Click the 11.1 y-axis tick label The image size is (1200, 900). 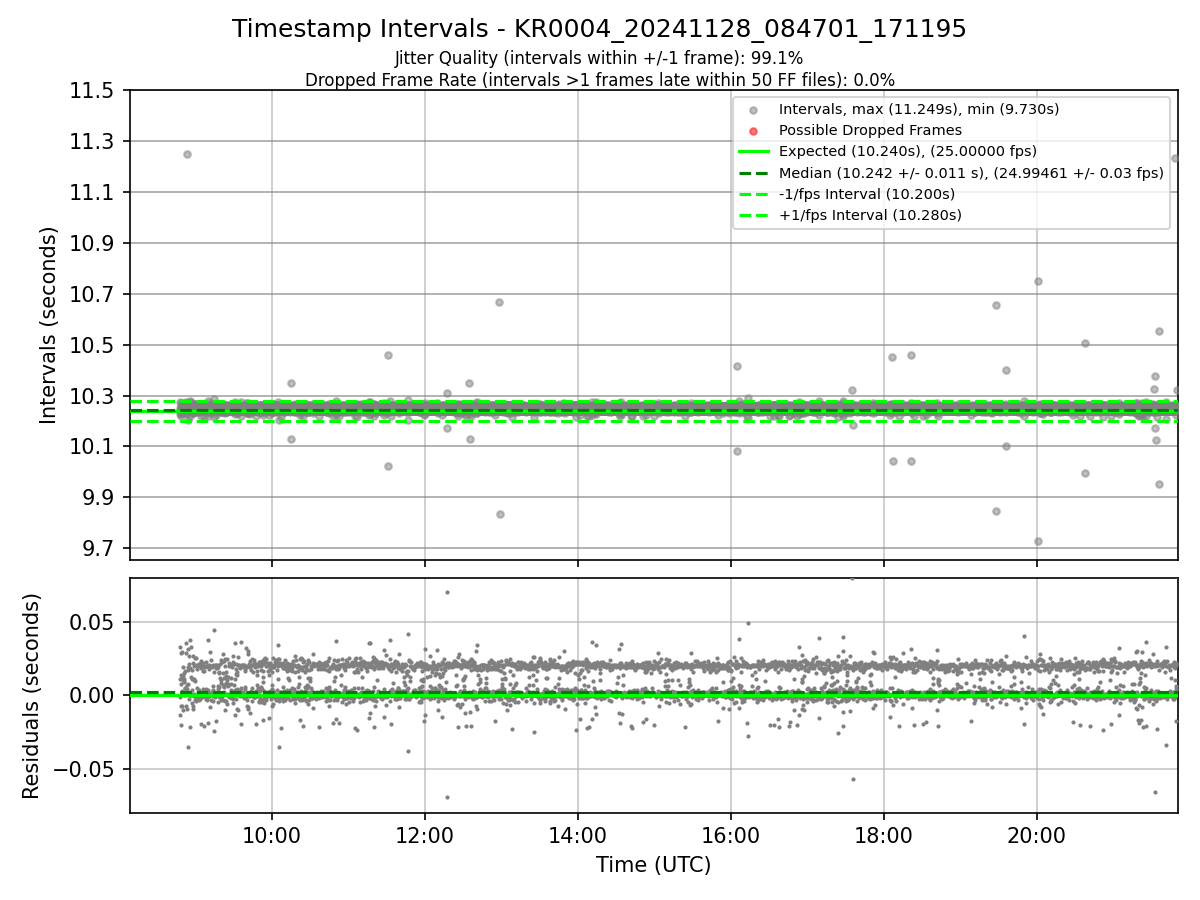[x=93, y=193]
